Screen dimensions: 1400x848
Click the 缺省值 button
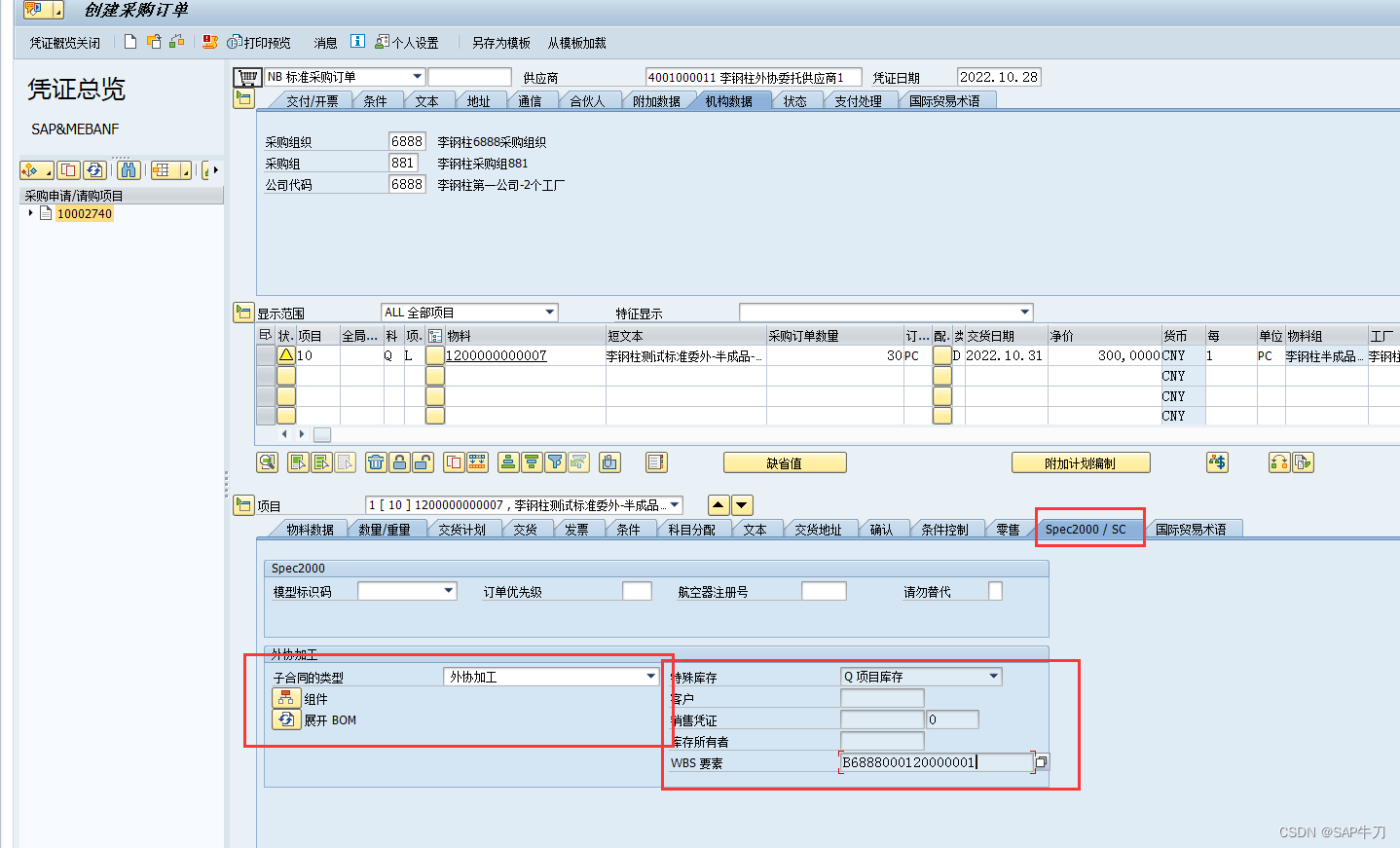785,462
